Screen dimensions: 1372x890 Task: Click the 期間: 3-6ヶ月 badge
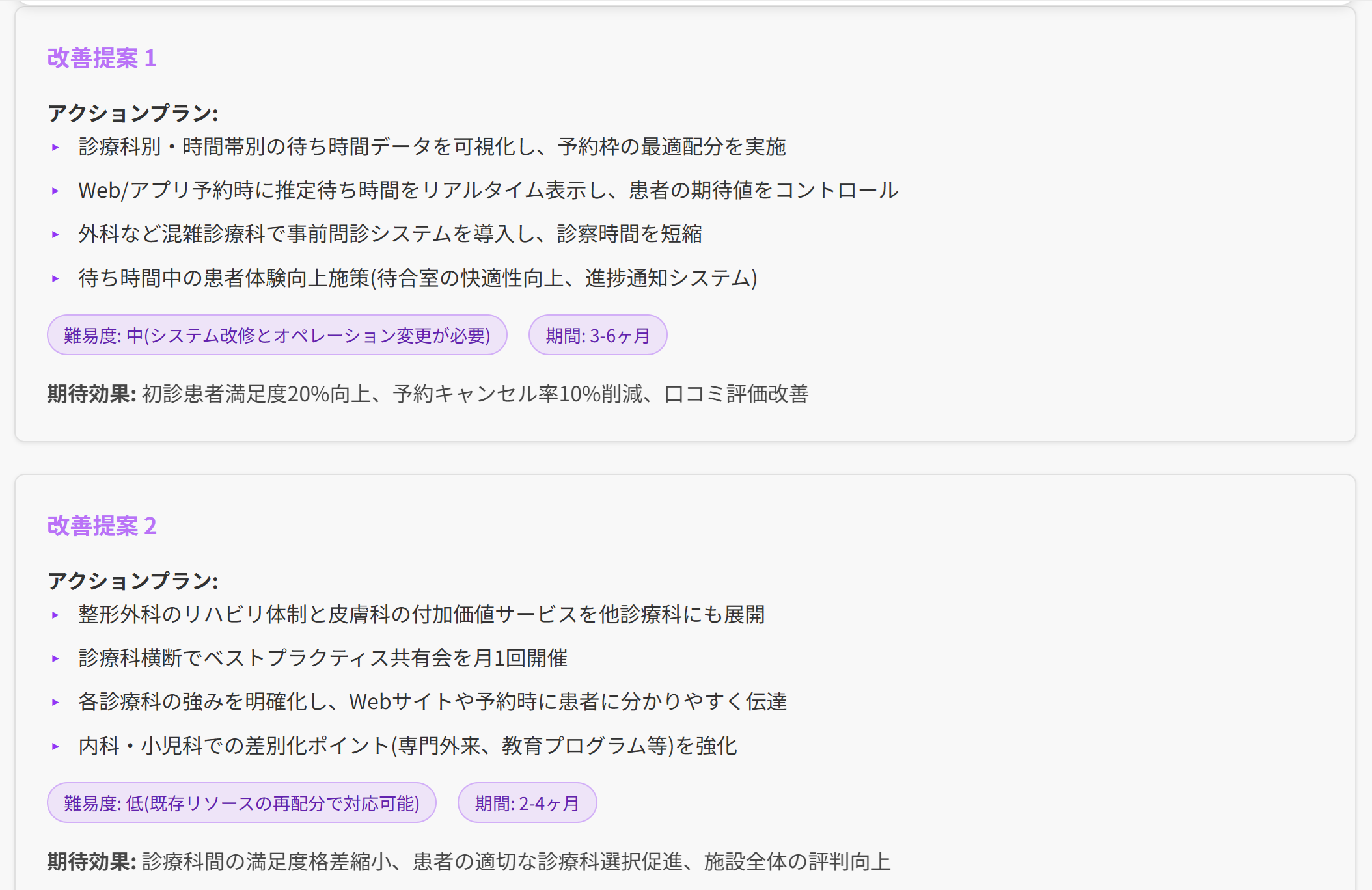pos(597,336)
